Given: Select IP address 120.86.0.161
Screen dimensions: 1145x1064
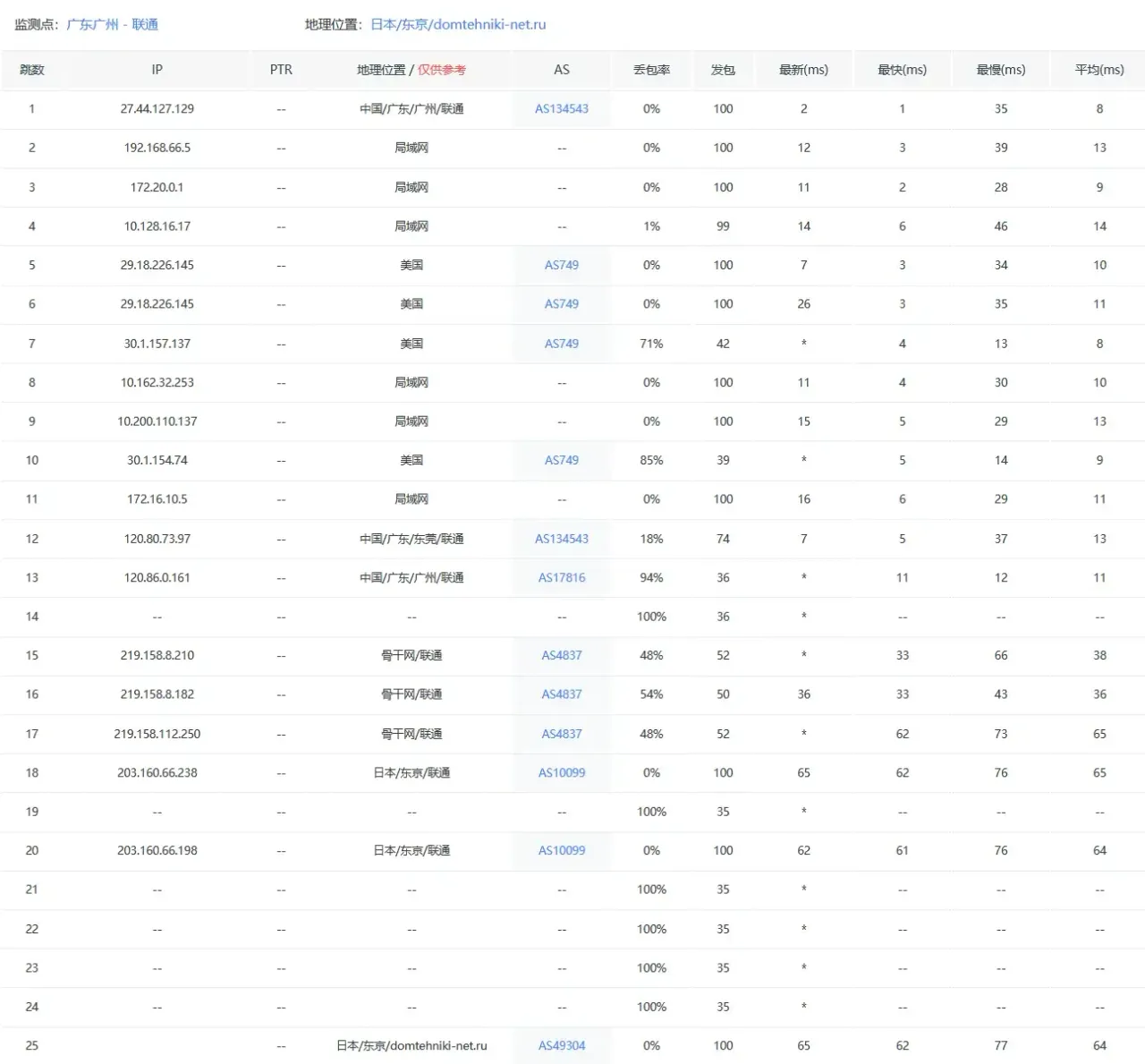Looking at the screenshot, I should (x=157, y=577).
